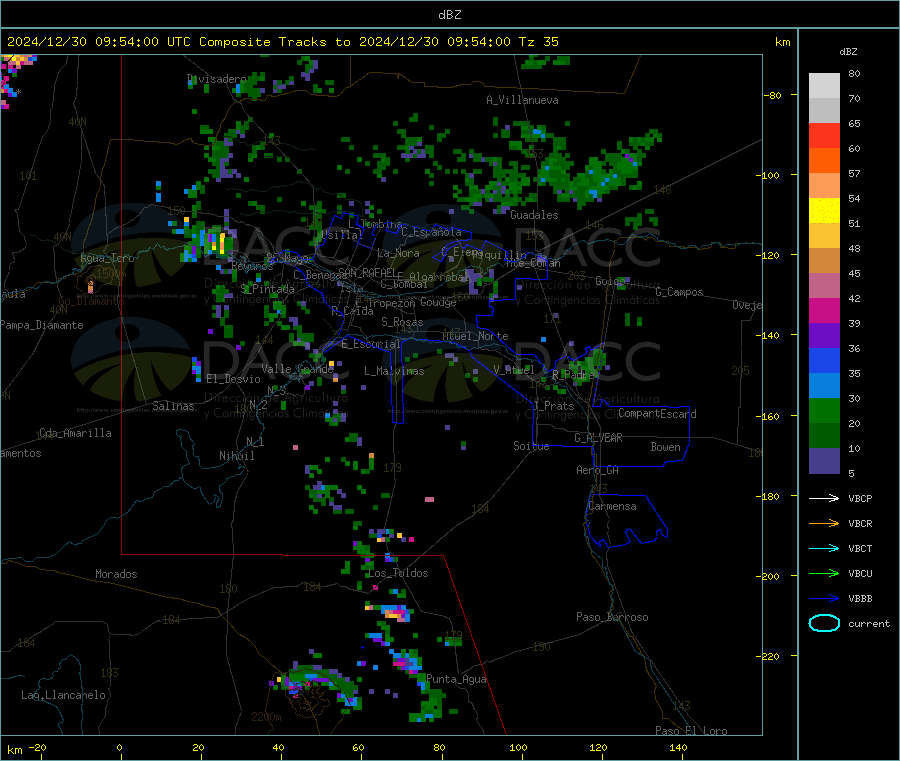This screenshot has height=761, width=900.
Task: Pick the light gray top swatch in dBZ scale
Action: [x=824, y=86]
